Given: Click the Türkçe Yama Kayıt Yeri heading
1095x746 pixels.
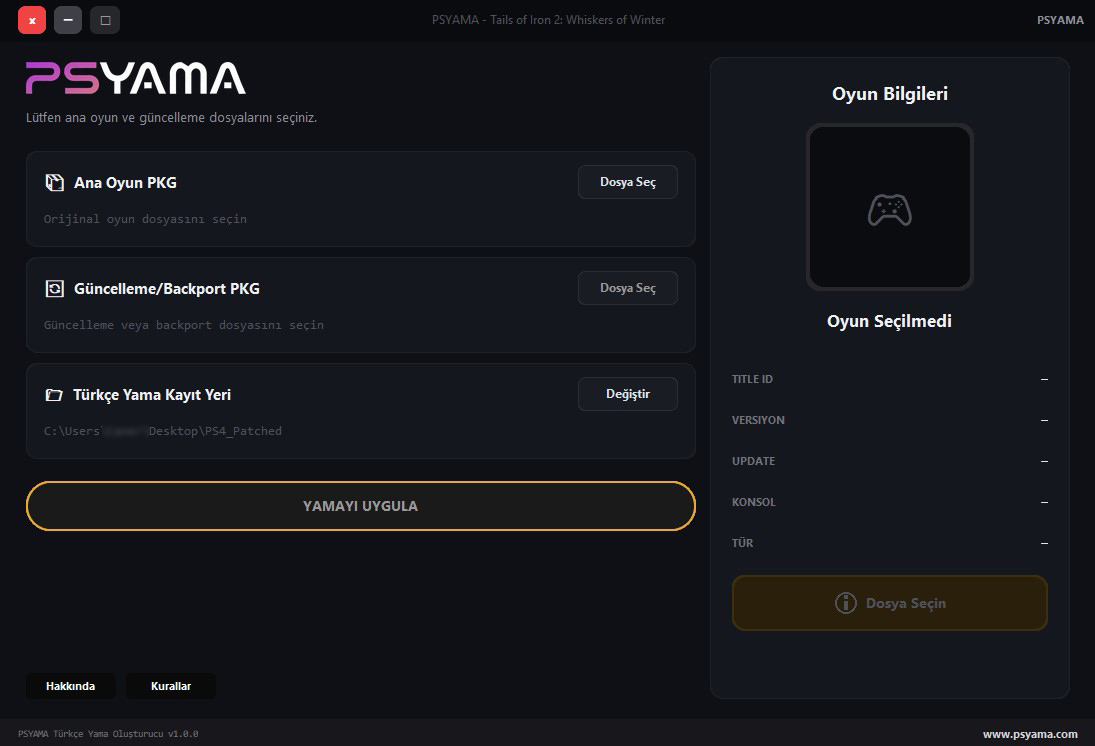Looking at the screenshot, I should coord(152,395).
